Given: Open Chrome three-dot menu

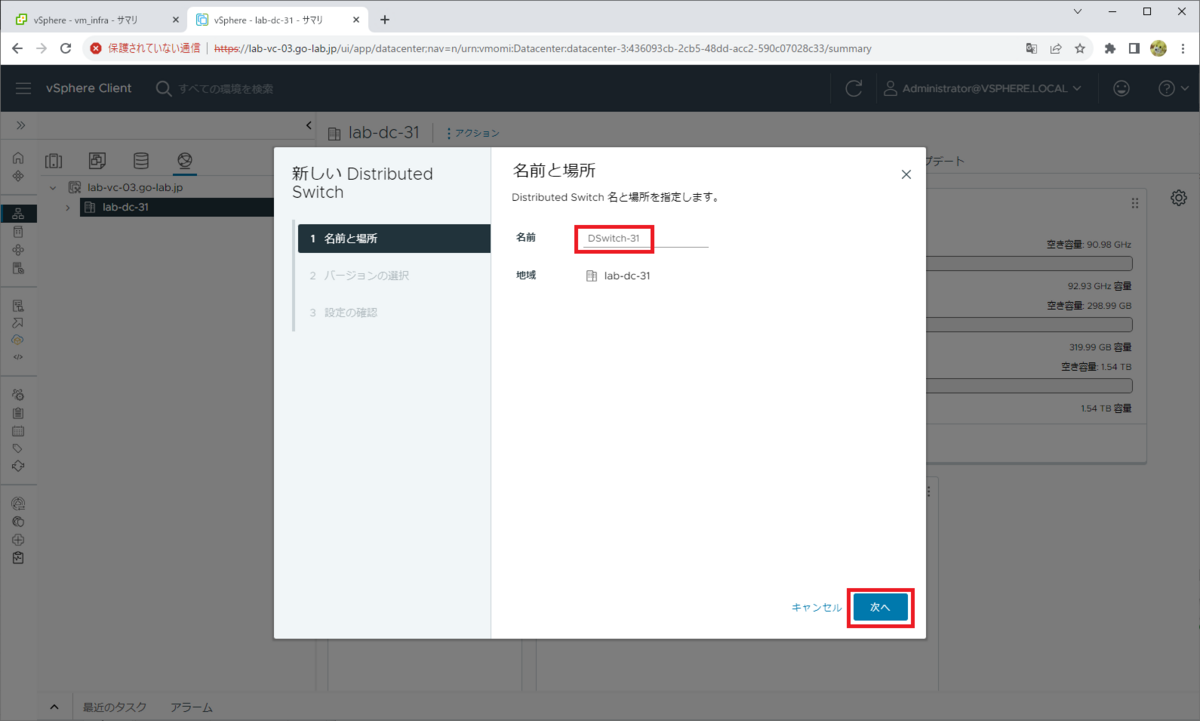Looking at the screenshot, I should [1184, 48].
